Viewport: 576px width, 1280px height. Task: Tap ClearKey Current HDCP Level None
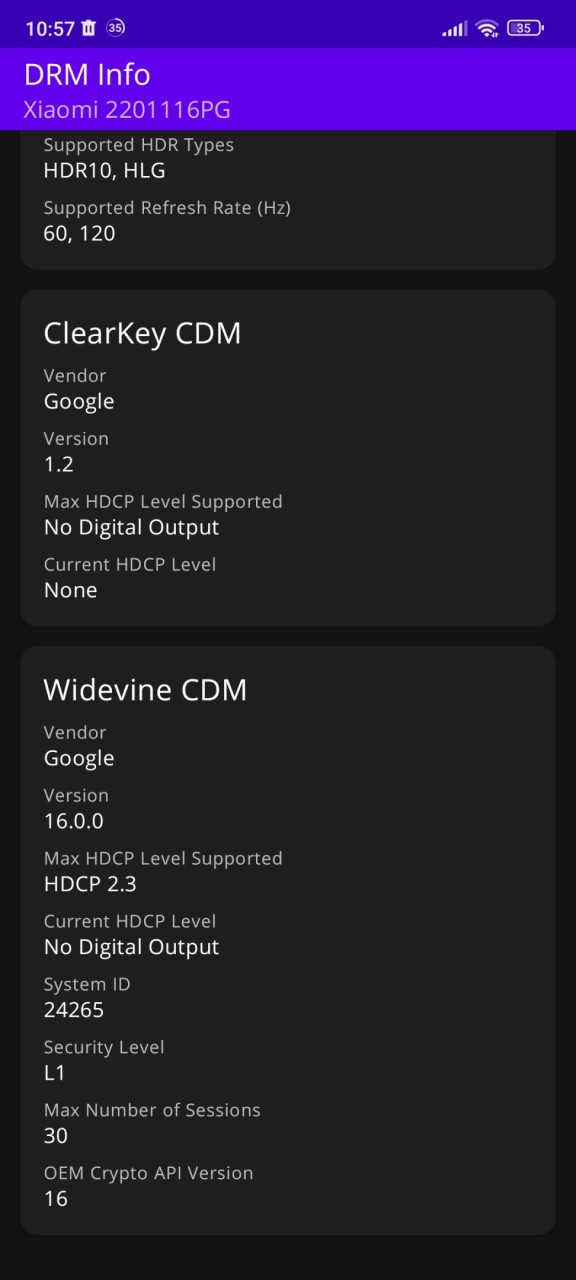[70, 590]
